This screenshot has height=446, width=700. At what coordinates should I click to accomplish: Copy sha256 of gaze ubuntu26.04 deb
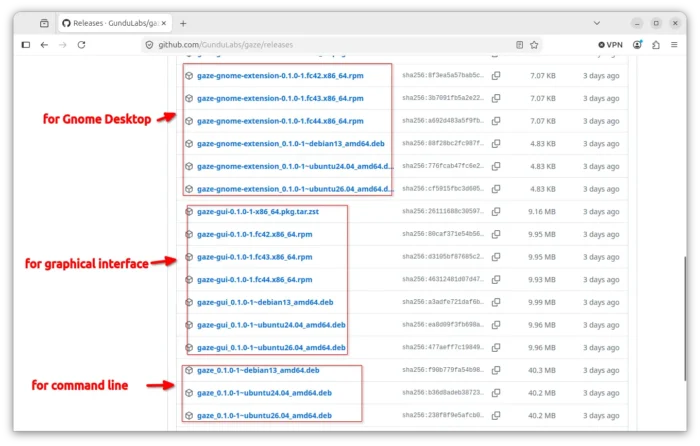(496, 416)
